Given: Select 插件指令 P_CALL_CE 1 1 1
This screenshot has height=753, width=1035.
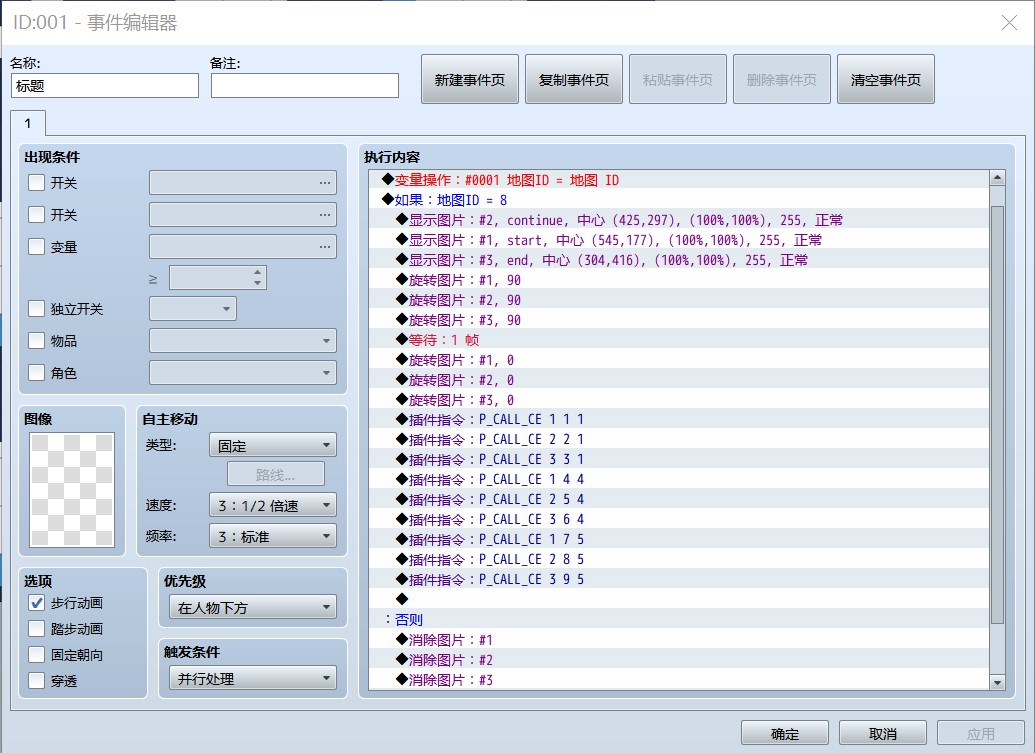Looking at the screenshot, I should (679, 420).
